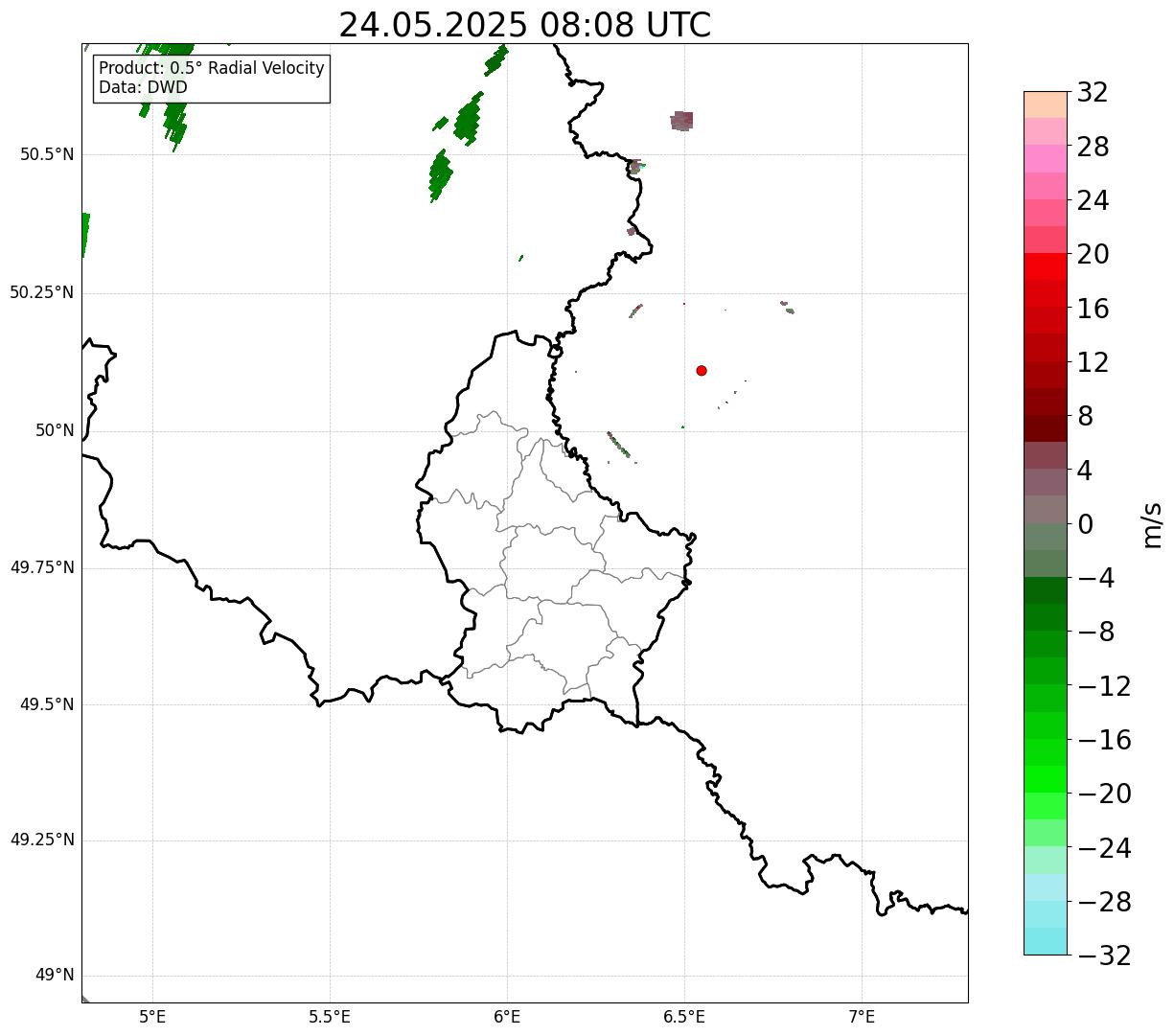Click the 49.75°N latitude label
Viewport: 1174px width, 1036px height.
(42, 568)
